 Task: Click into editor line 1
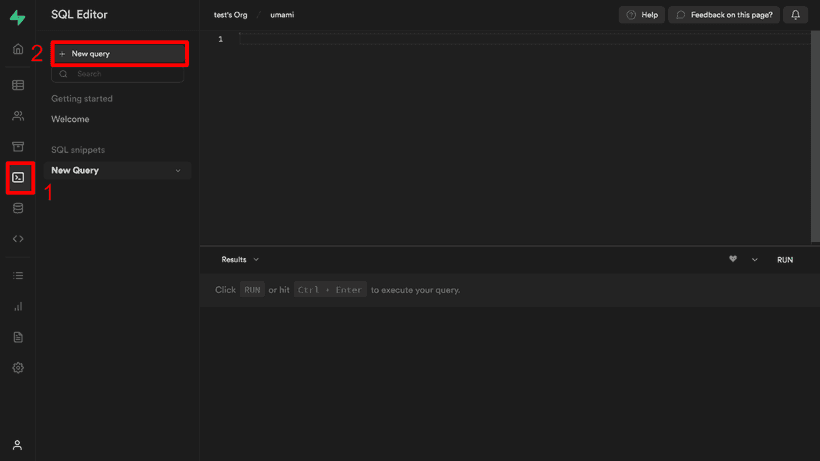click(x=525, y=39)
